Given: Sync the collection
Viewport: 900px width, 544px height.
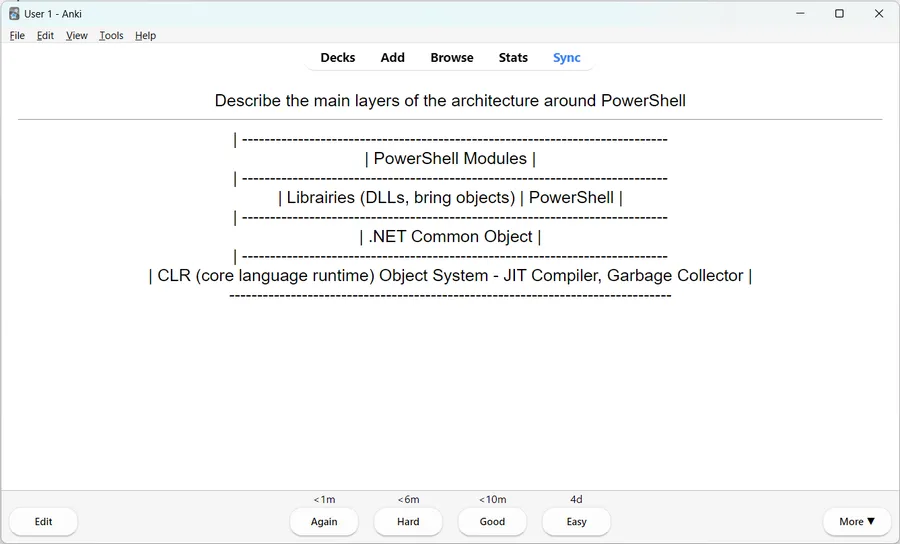Looking at the screenshot, I should (567, 57).
